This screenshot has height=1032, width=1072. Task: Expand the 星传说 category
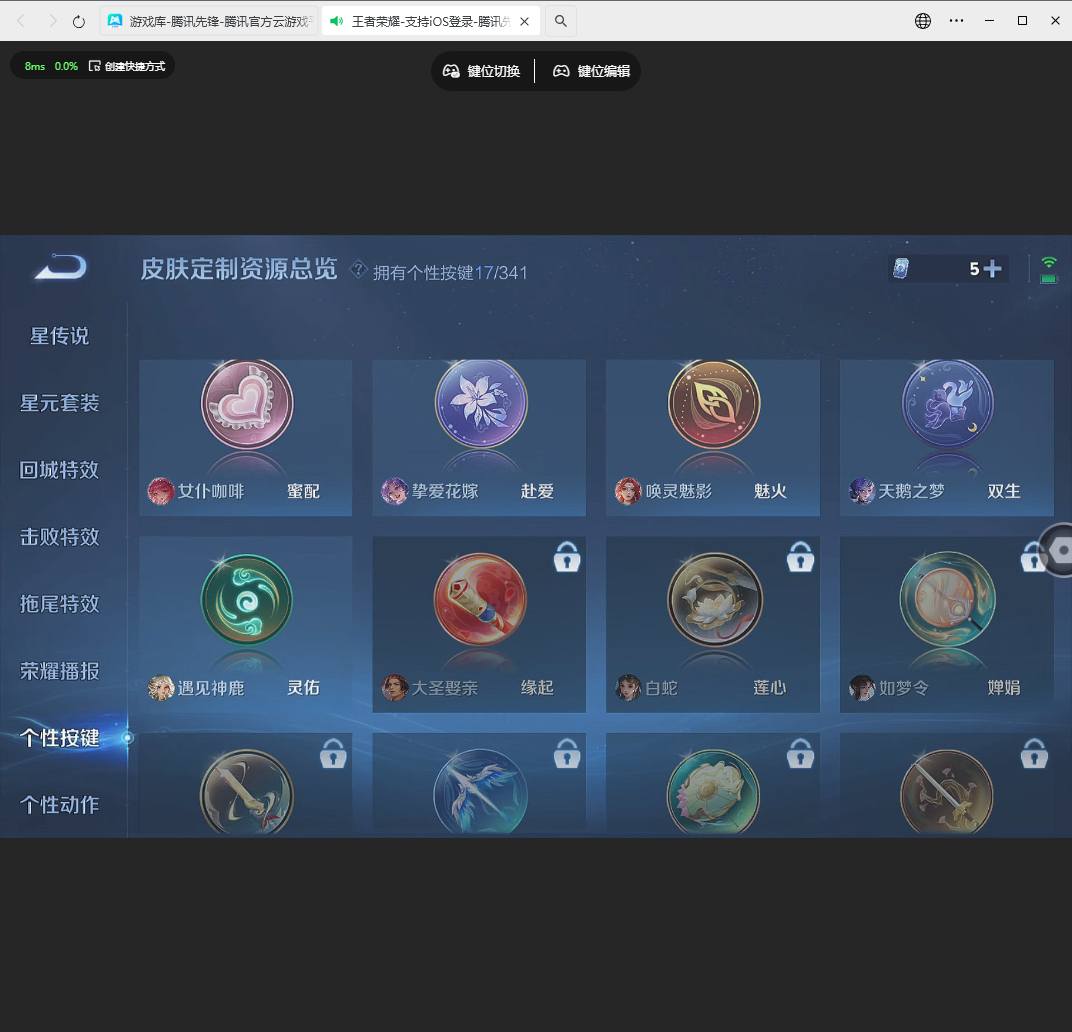[x=60, y=336]
